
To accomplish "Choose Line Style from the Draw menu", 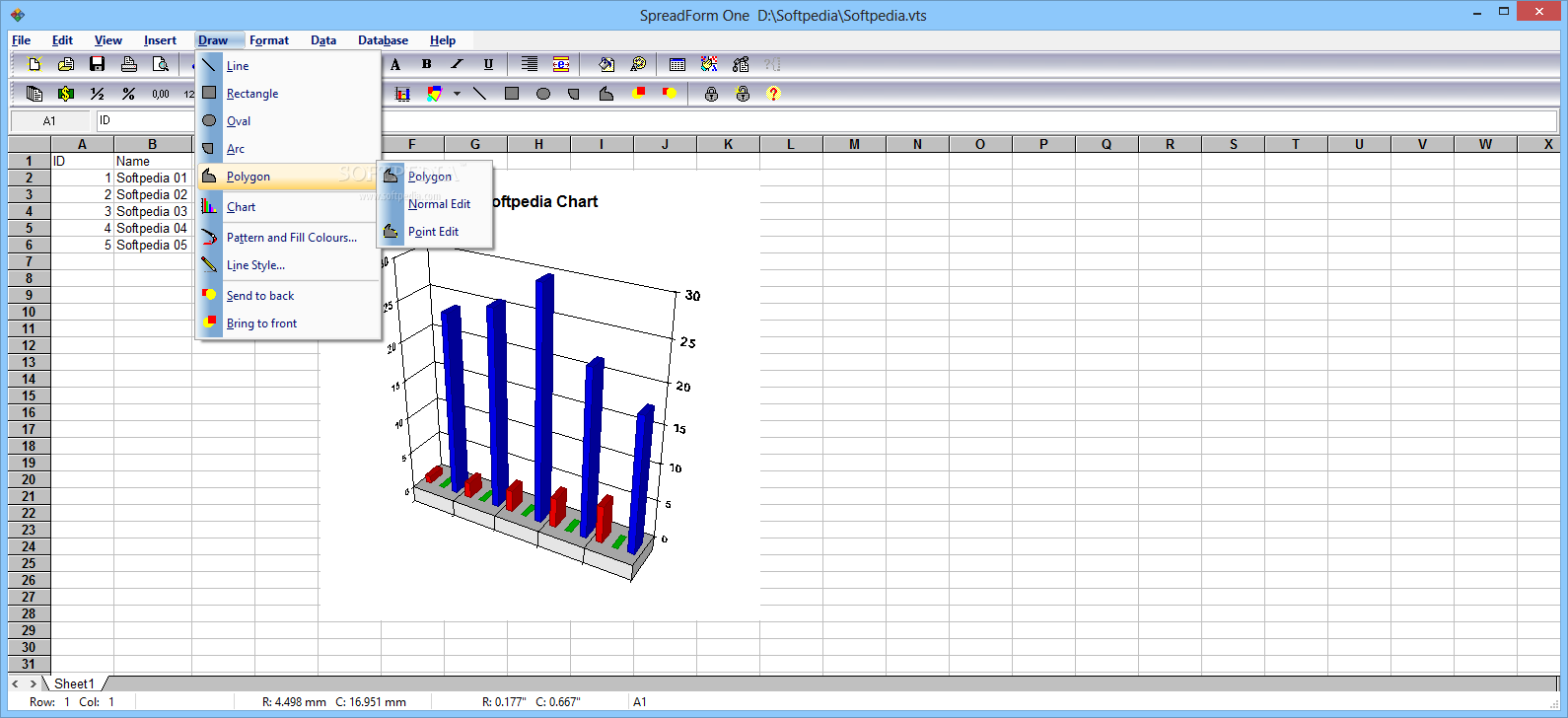I will pyautogui.click(x=289, y=265).
